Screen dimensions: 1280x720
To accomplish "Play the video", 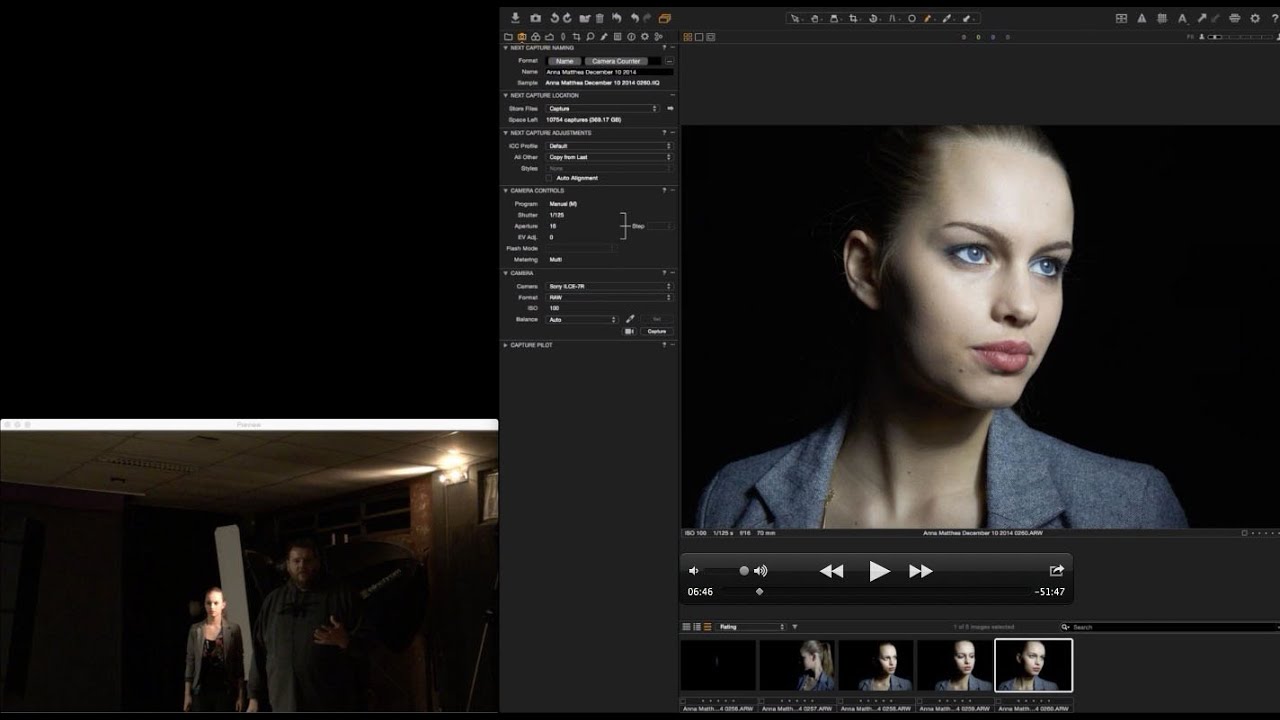I will (x=879, y=571).
